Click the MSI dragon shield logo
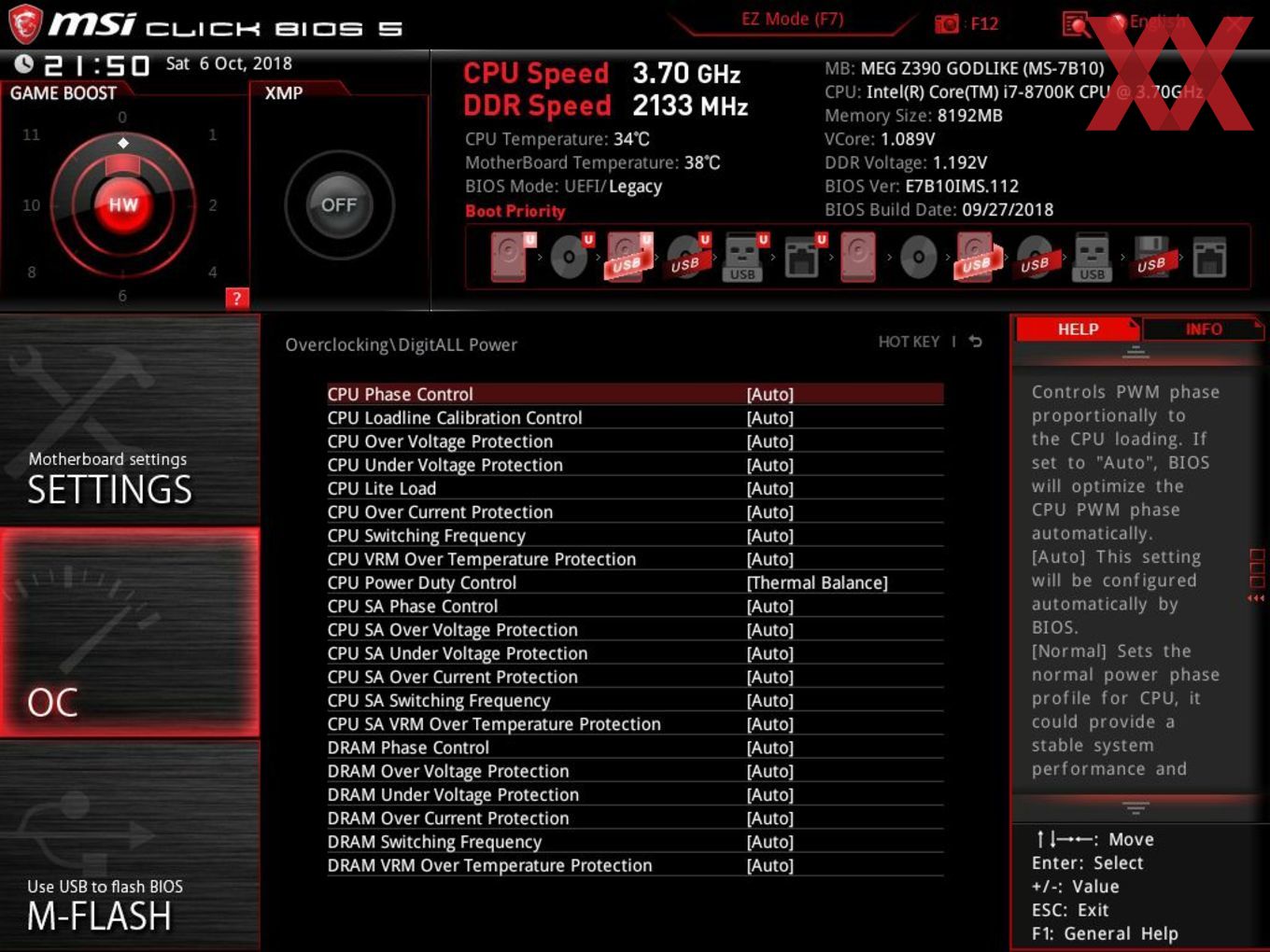This screenshot has width=1270, height=952. coord(25,23)
